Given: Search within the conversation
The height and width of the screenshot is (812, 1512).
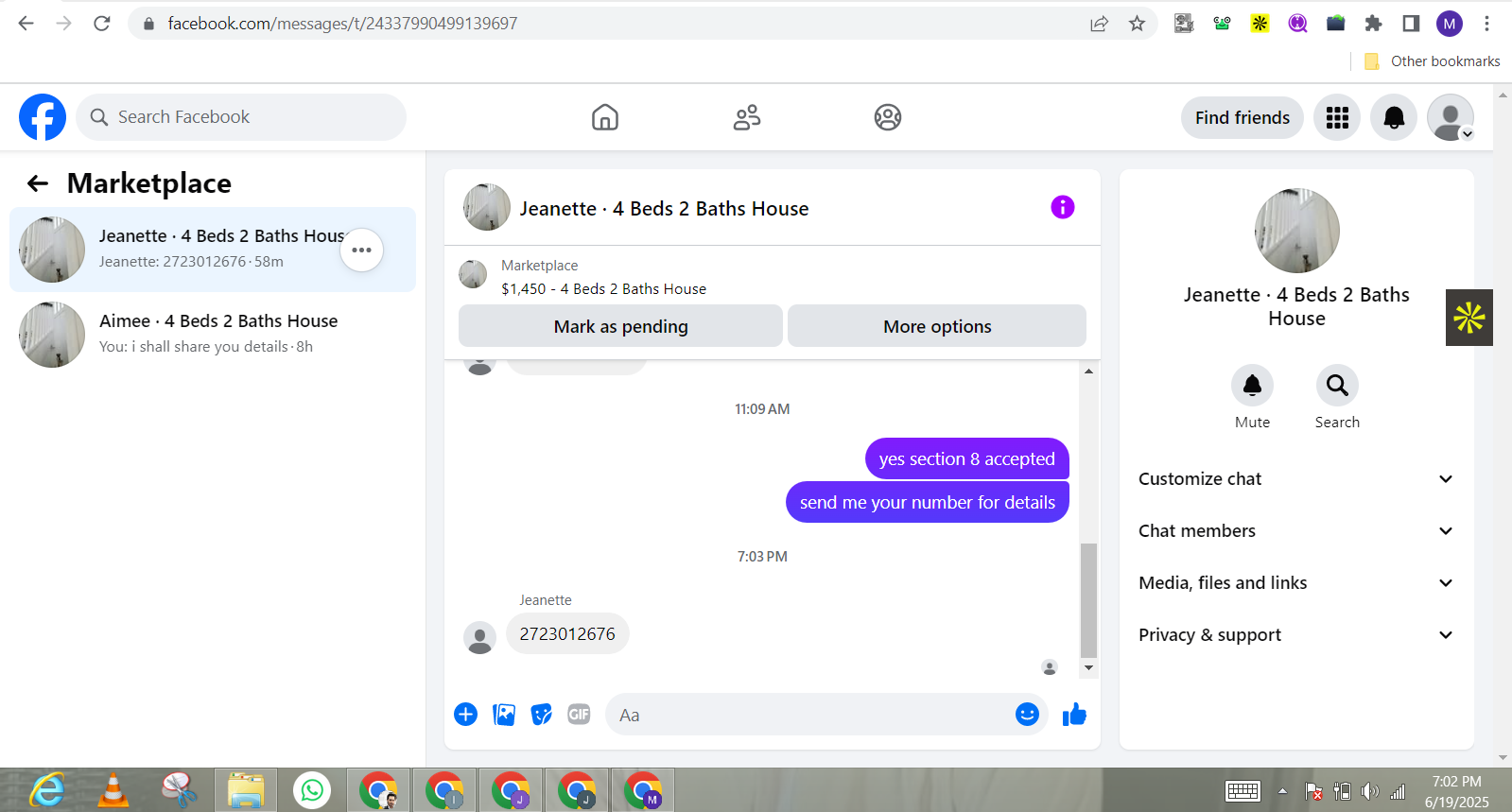Looking at the screenshot, I should coord(1337,386).
